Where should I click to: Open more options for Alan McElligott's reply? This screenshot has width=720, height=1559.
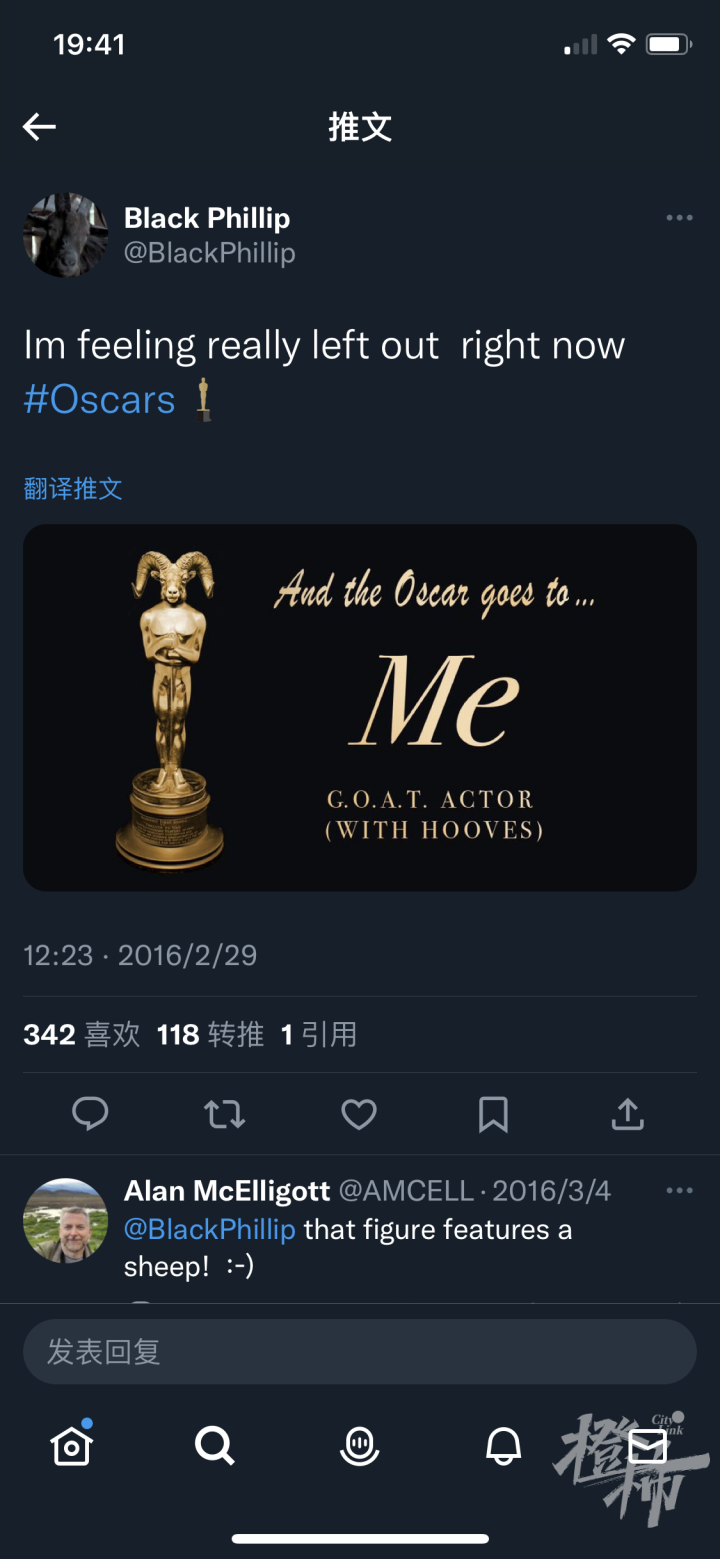point(679,1190)
